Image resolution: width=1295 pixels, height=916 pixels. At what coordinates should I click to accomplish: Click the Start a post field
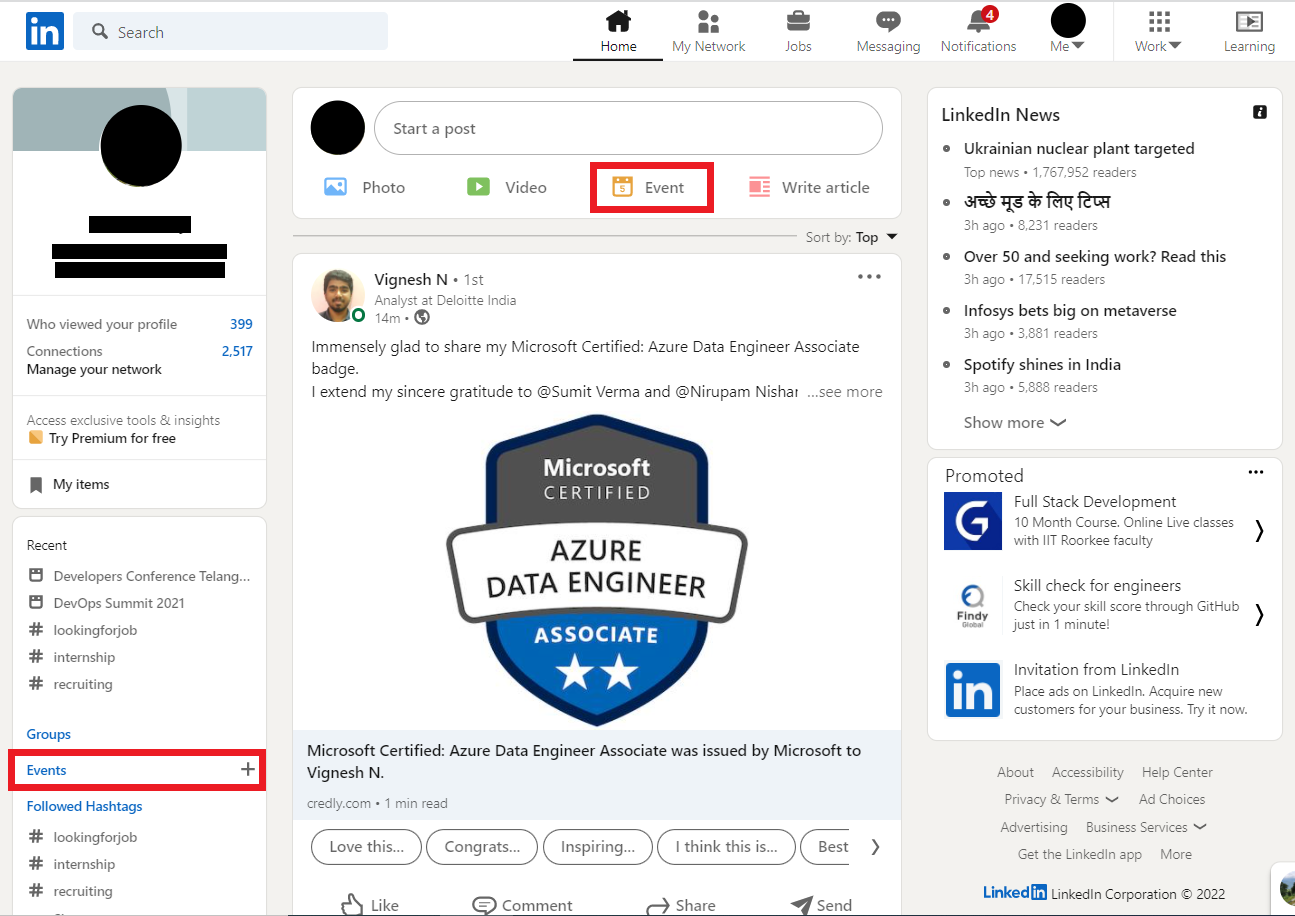click(628, 128)
